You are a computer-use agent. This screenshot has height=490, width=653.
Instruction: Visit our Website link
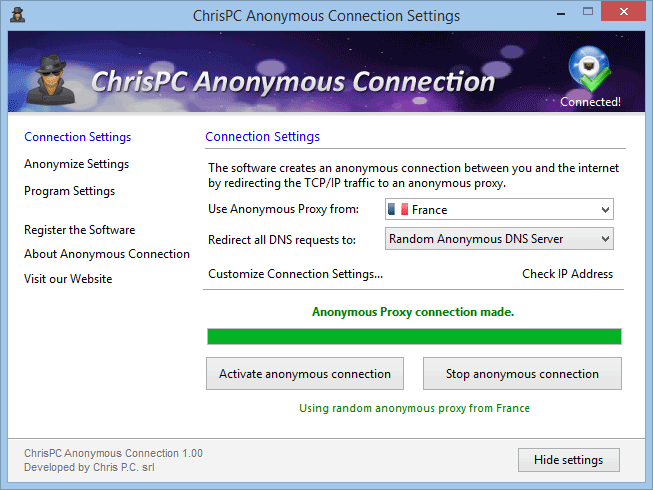(68, 279)
